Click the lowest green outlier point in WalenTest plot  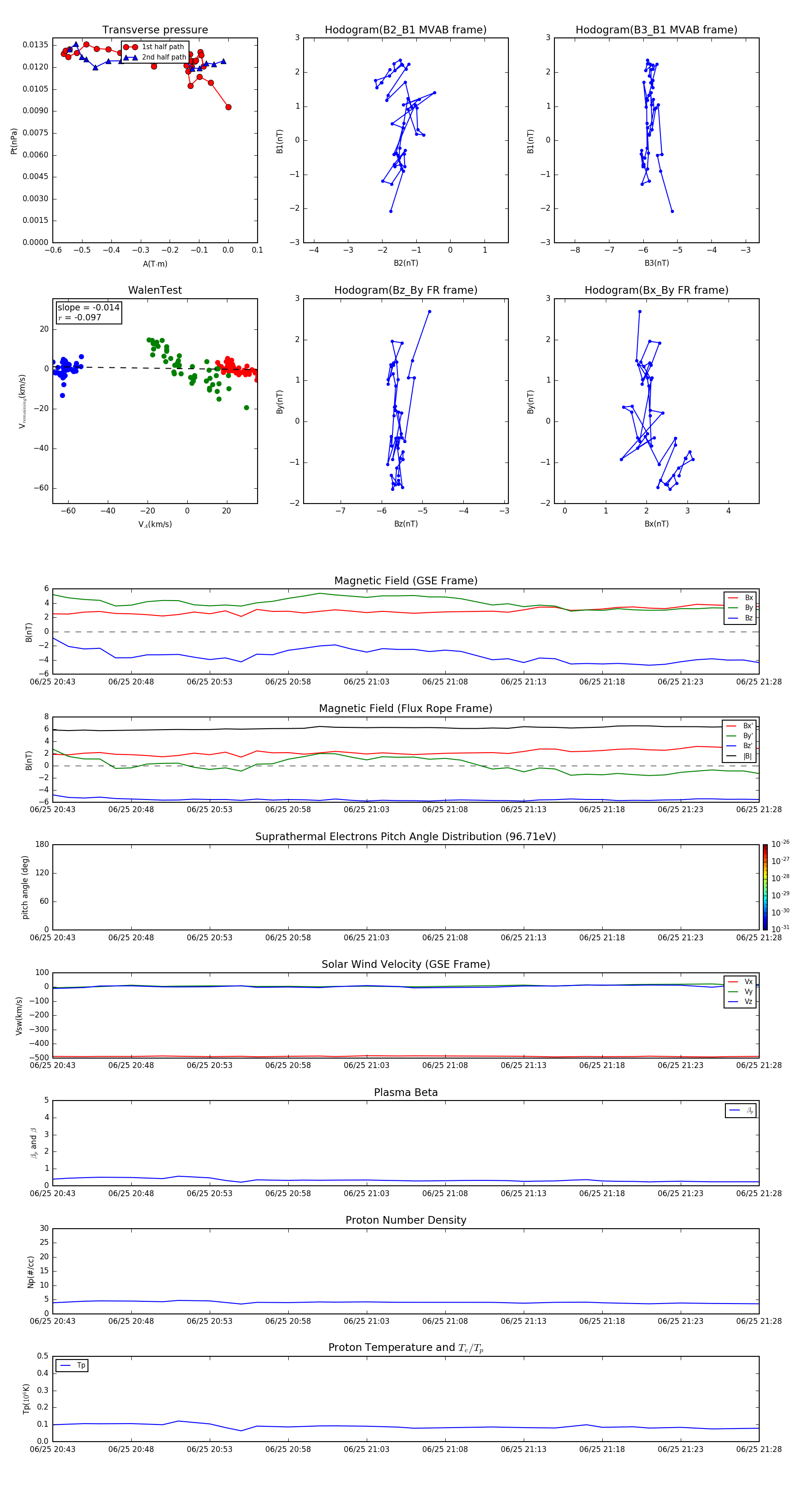pos(246,407)
